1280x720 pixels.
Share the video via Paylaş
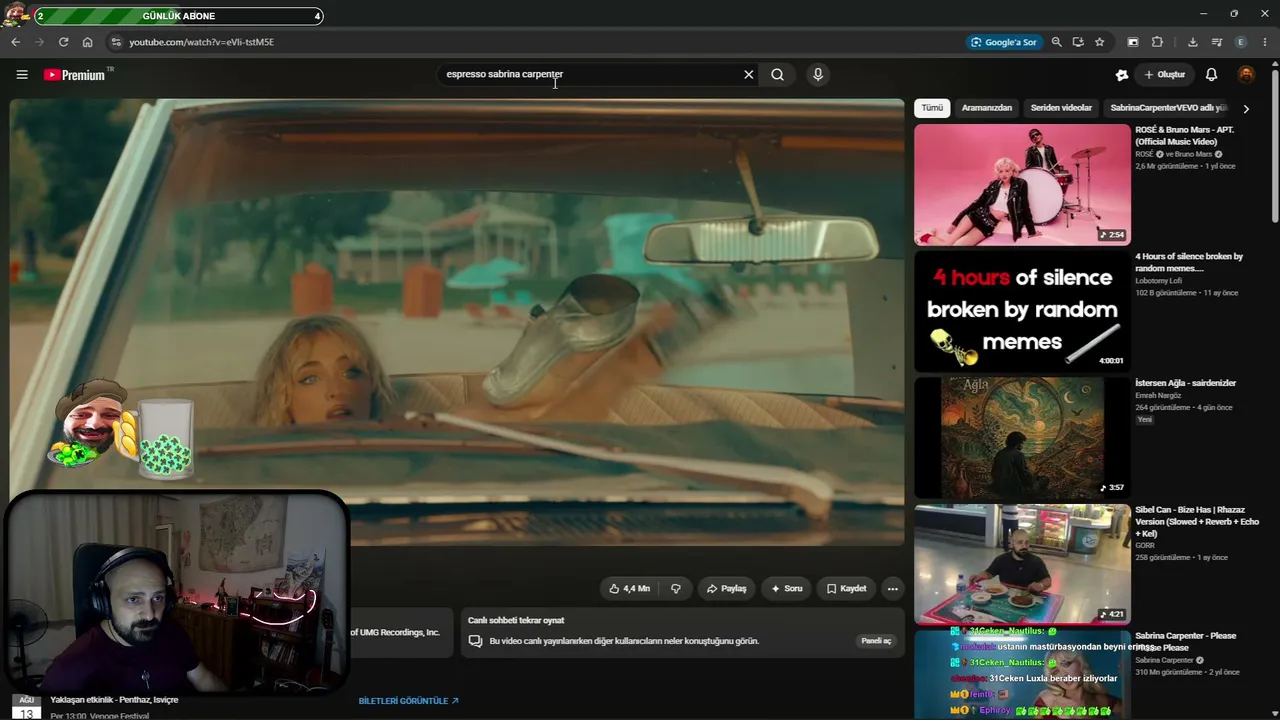727,589
